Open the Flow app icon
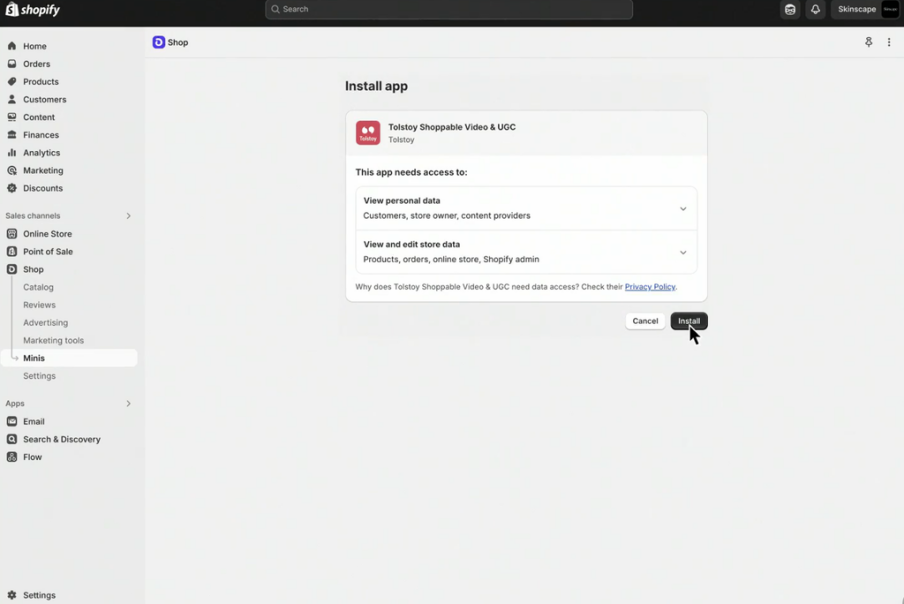The image size is (904, 604). (x=12, y=457)
